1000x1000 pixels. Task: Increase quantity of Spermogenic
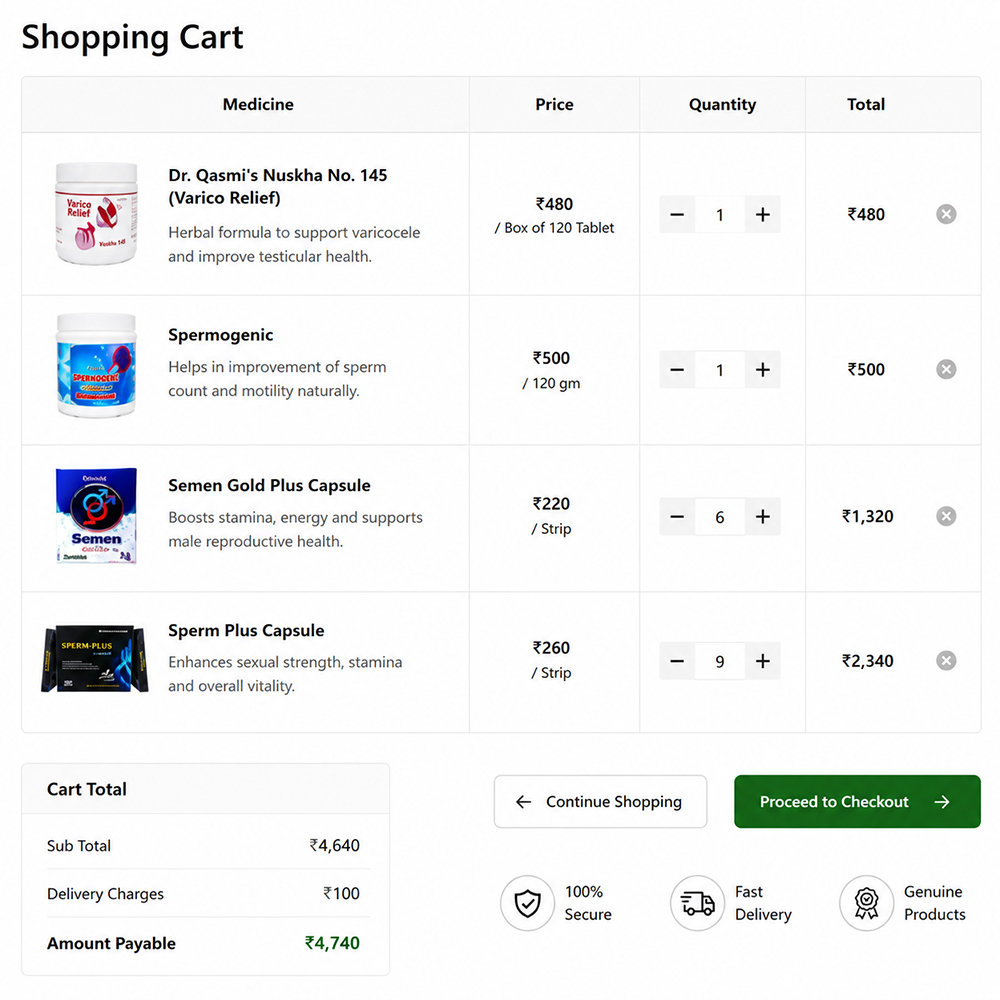point(763,369)
